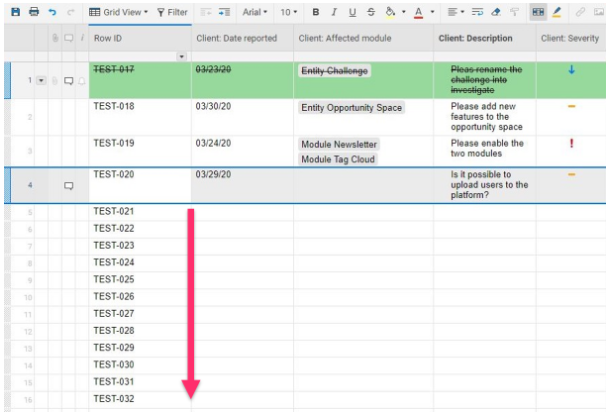Click the row info column header
Image resolution: width=610 pixels, height=417 pixels.
pos(82,38)
